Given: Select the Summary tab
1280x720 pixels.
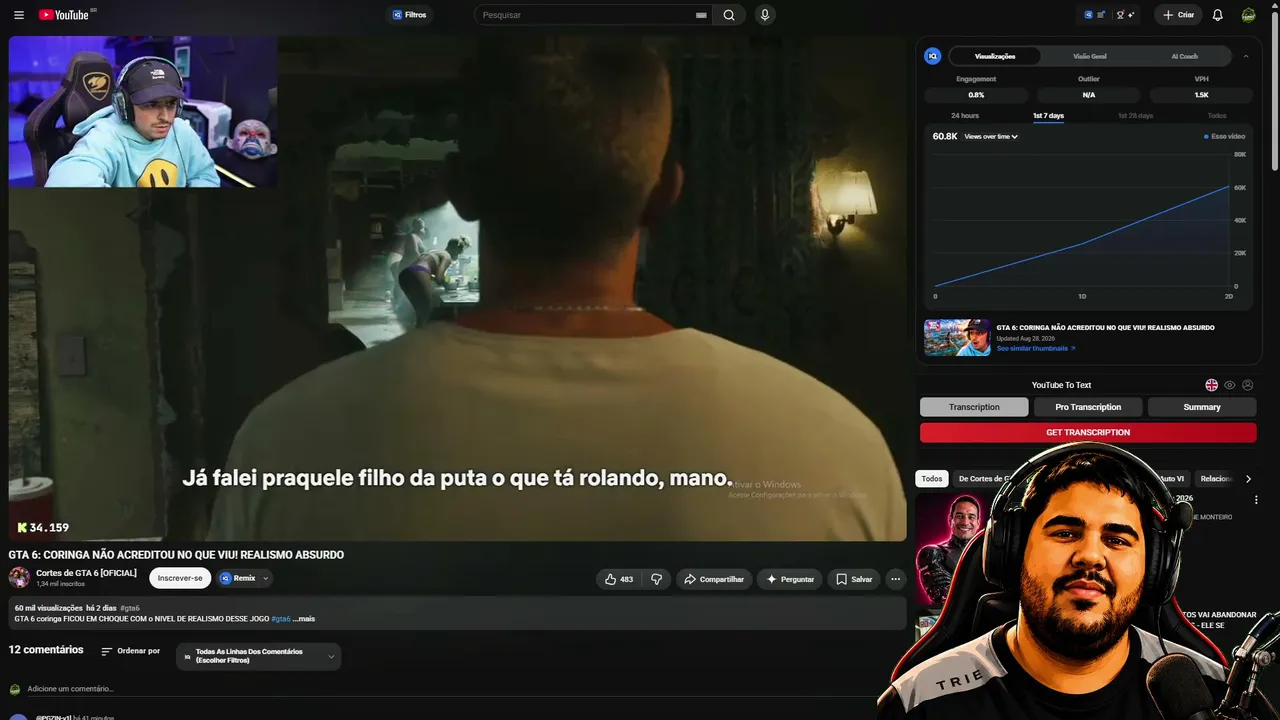Looking at the screenshot, I should pos(1202,407).
